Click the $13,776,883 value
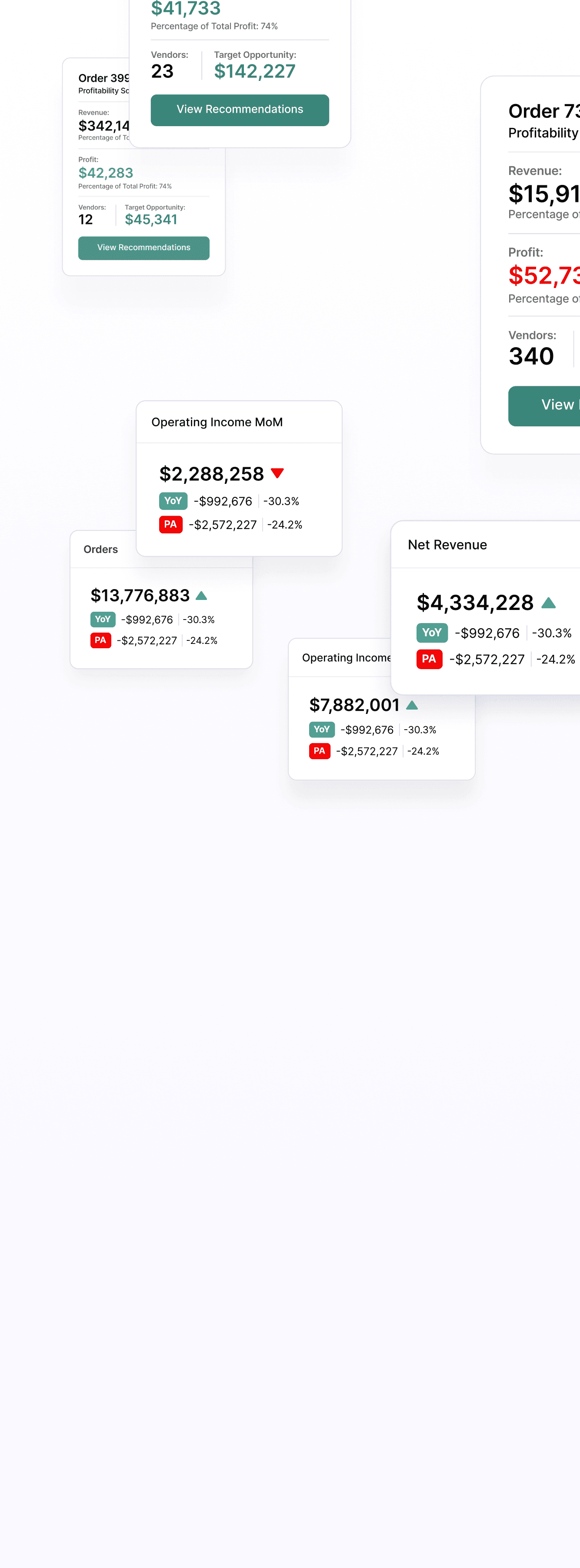The width and height of the screenshot is (580, 1568). pyautogui.click(x=140, y=595)
